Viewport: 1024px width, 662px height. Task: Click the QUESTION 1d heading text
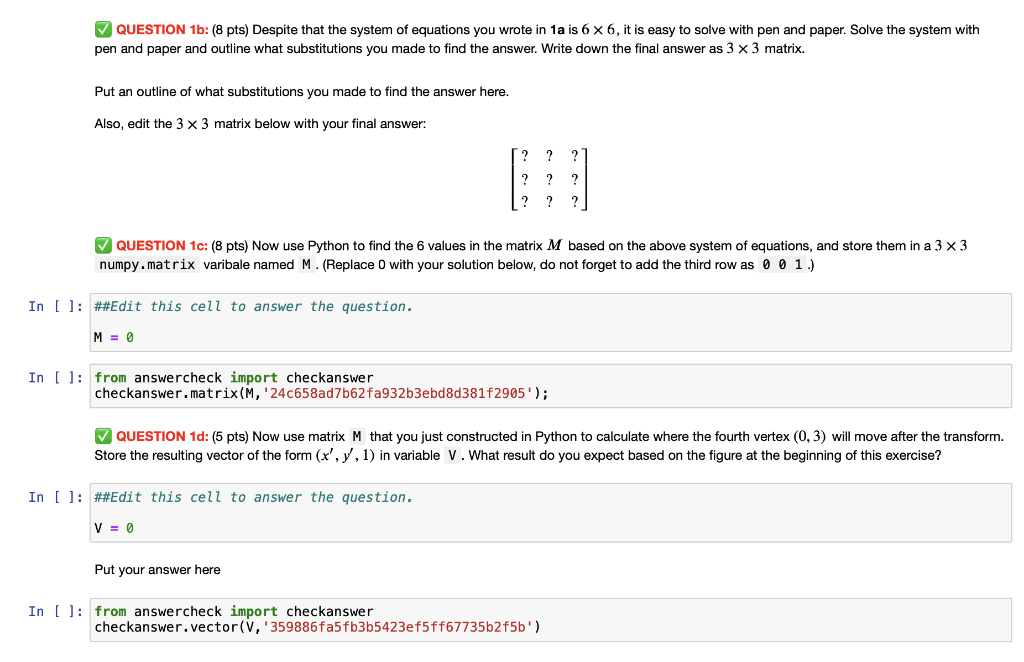(x=162, y=435)
